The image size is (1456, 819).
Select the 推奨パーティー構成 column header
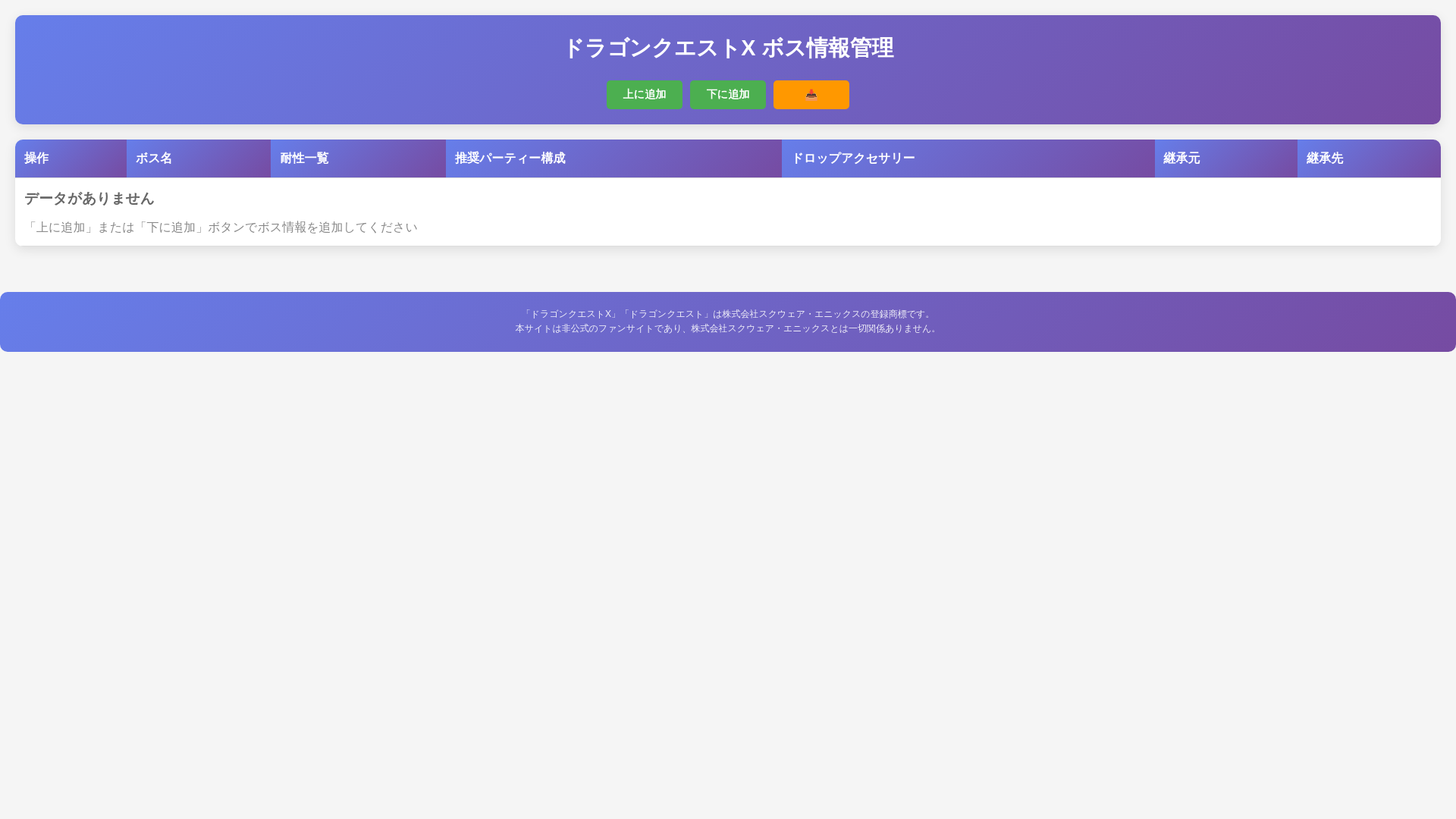pyautogui.click(x=613, y=158)
